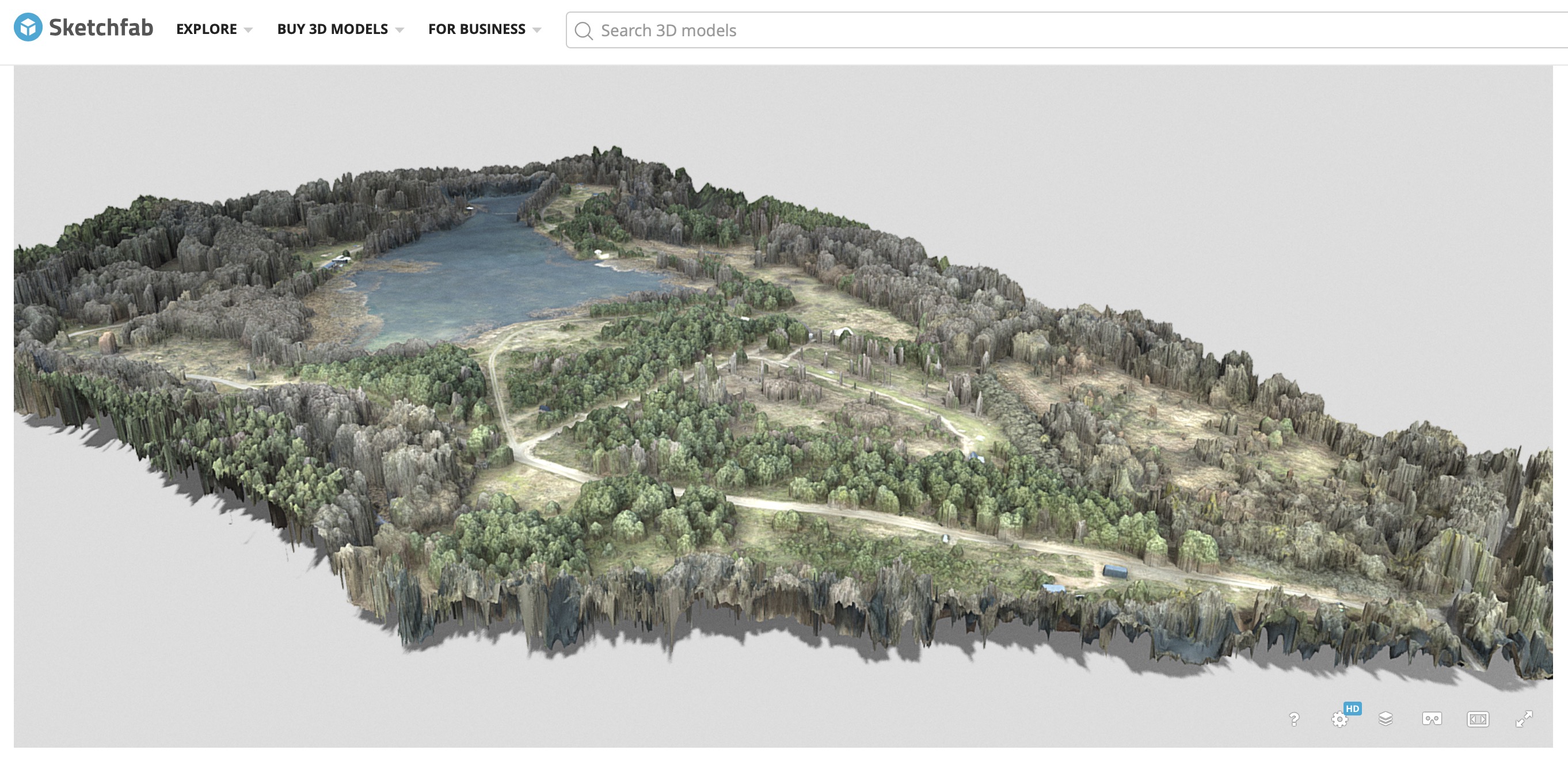Click the Sketchfab cube logo icon
This screenshot has height=769, width=1568.
(28, 28)
